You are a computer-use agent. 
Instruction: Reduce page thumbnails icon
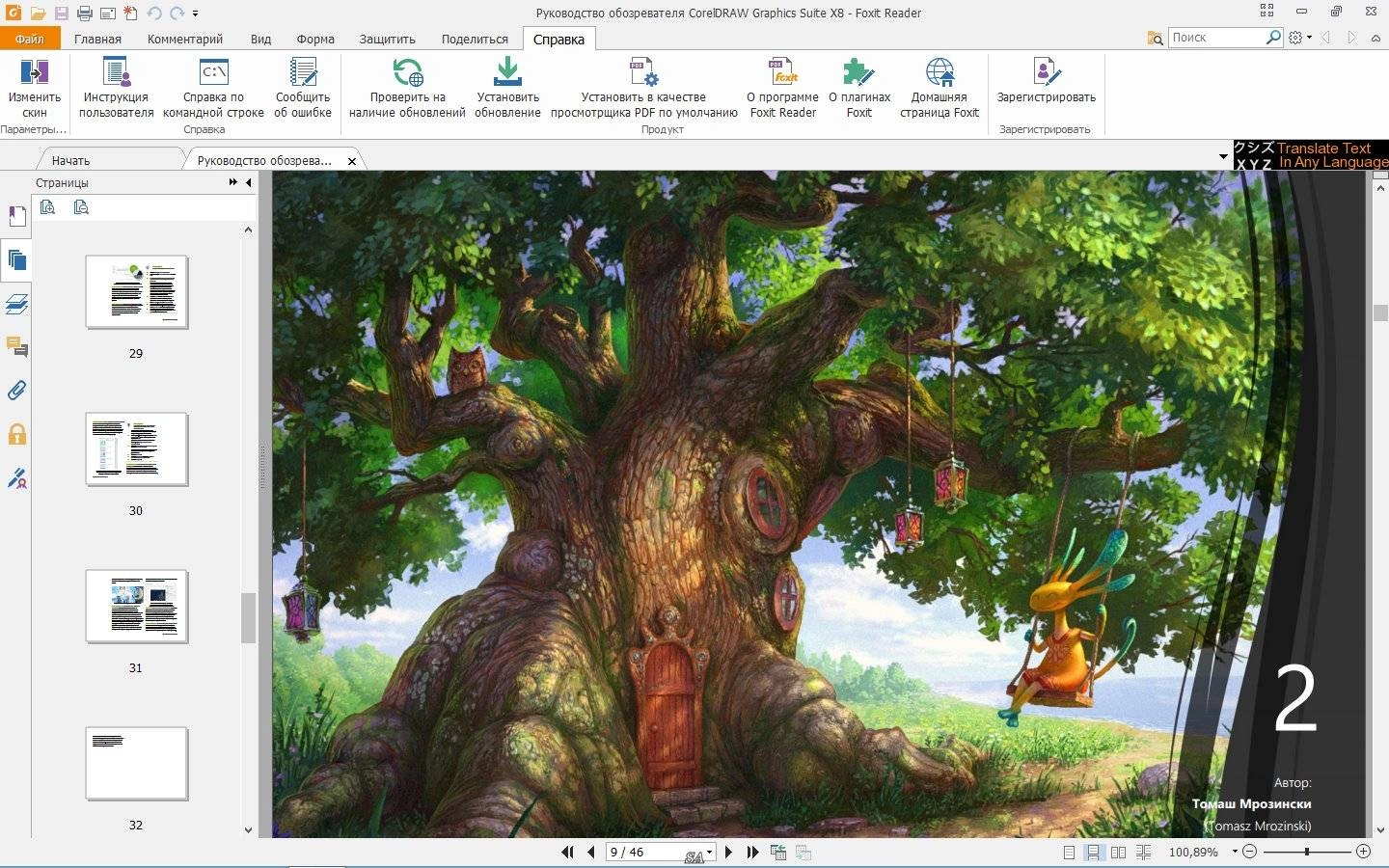81,206
